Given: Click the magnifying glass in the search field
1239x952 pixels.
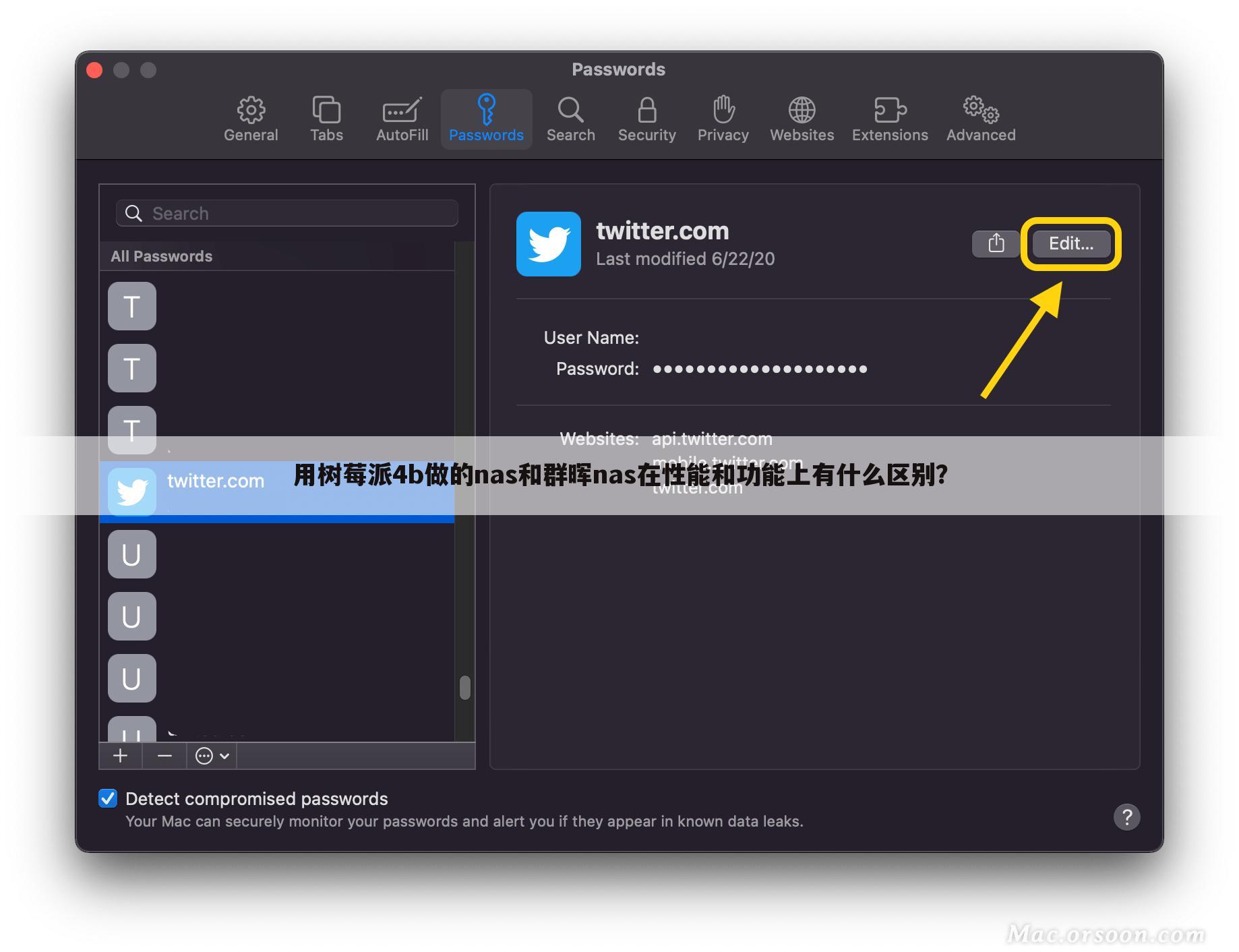Looking at the screenshot, I should [x=133, y=213].
